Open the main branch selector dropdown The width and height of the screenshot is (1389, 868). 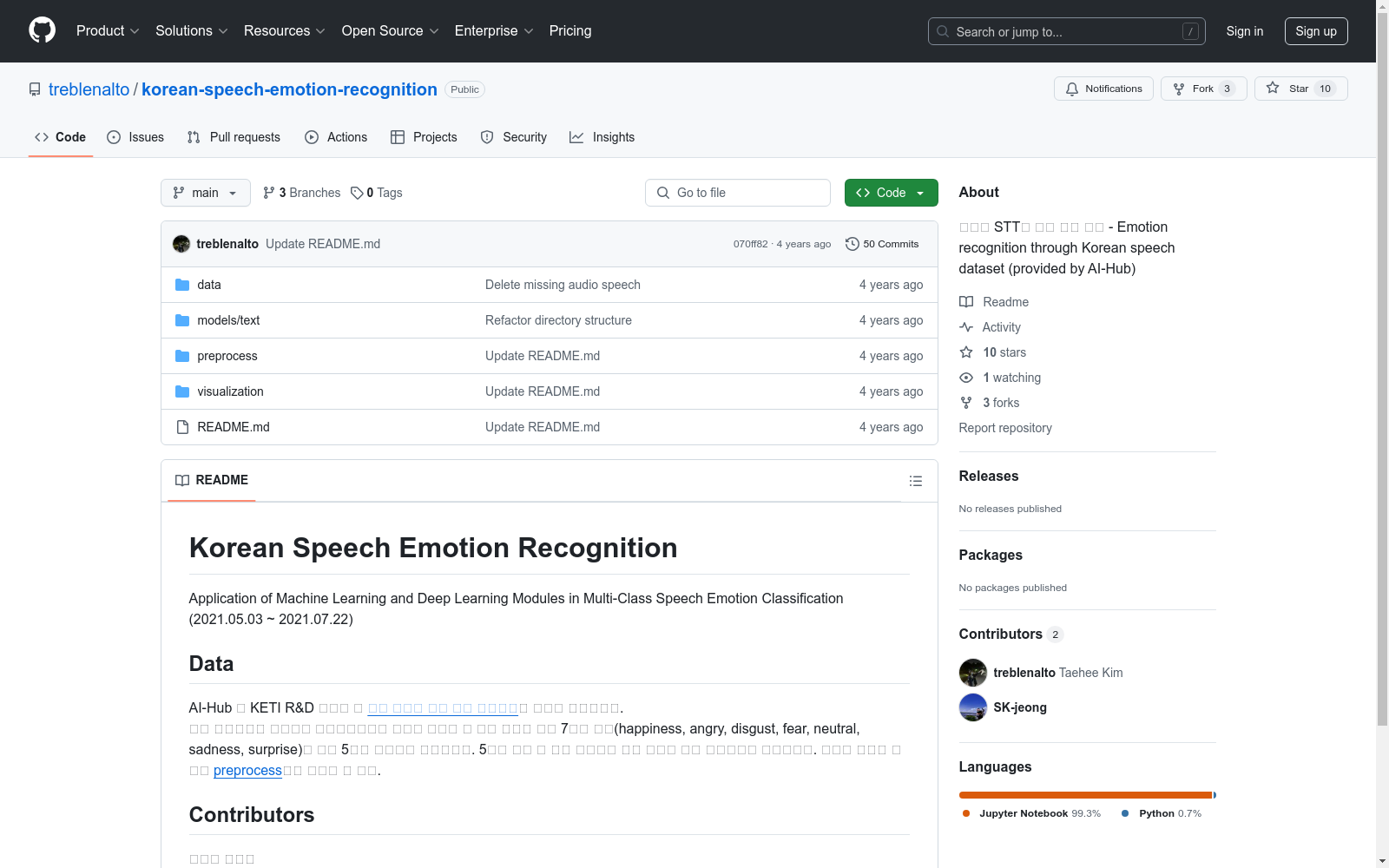click(206, 193)
